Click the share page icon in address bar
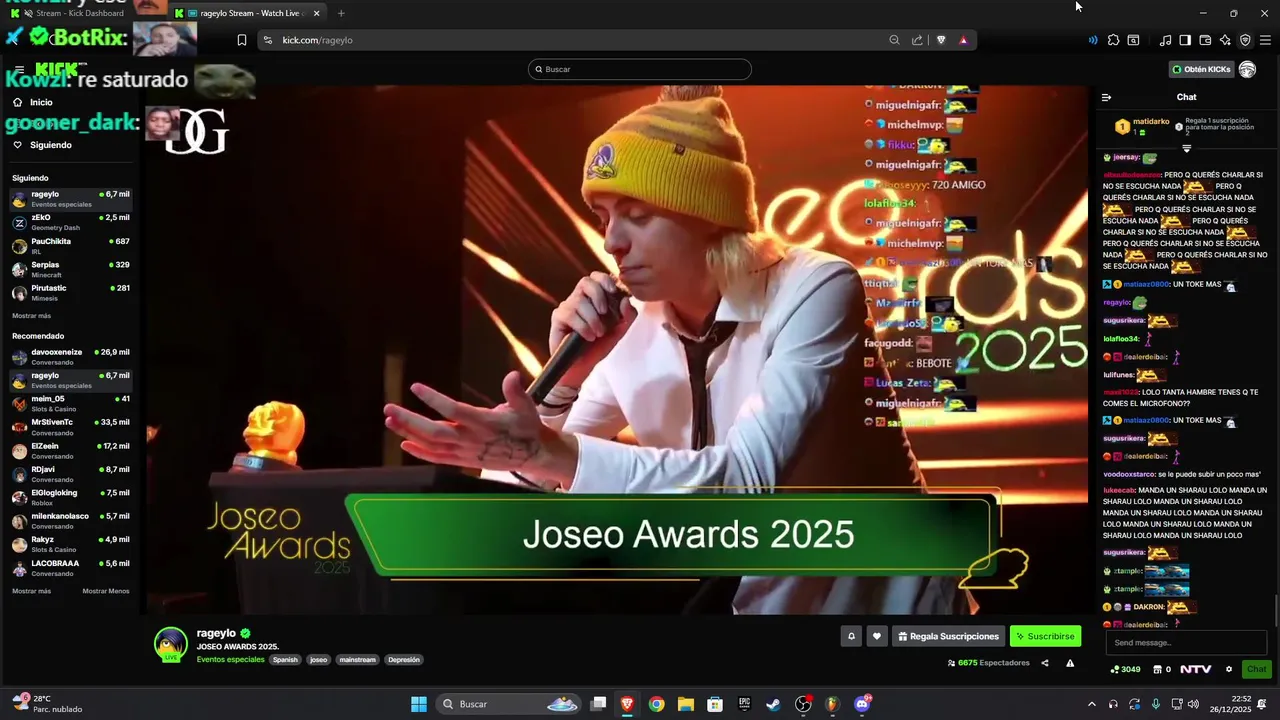 tap(917, 40)
